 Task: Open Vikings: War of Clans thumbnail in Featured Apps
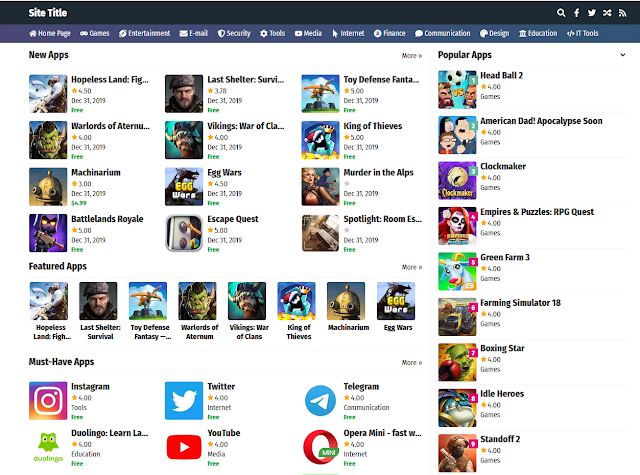(x=247, y=301)
